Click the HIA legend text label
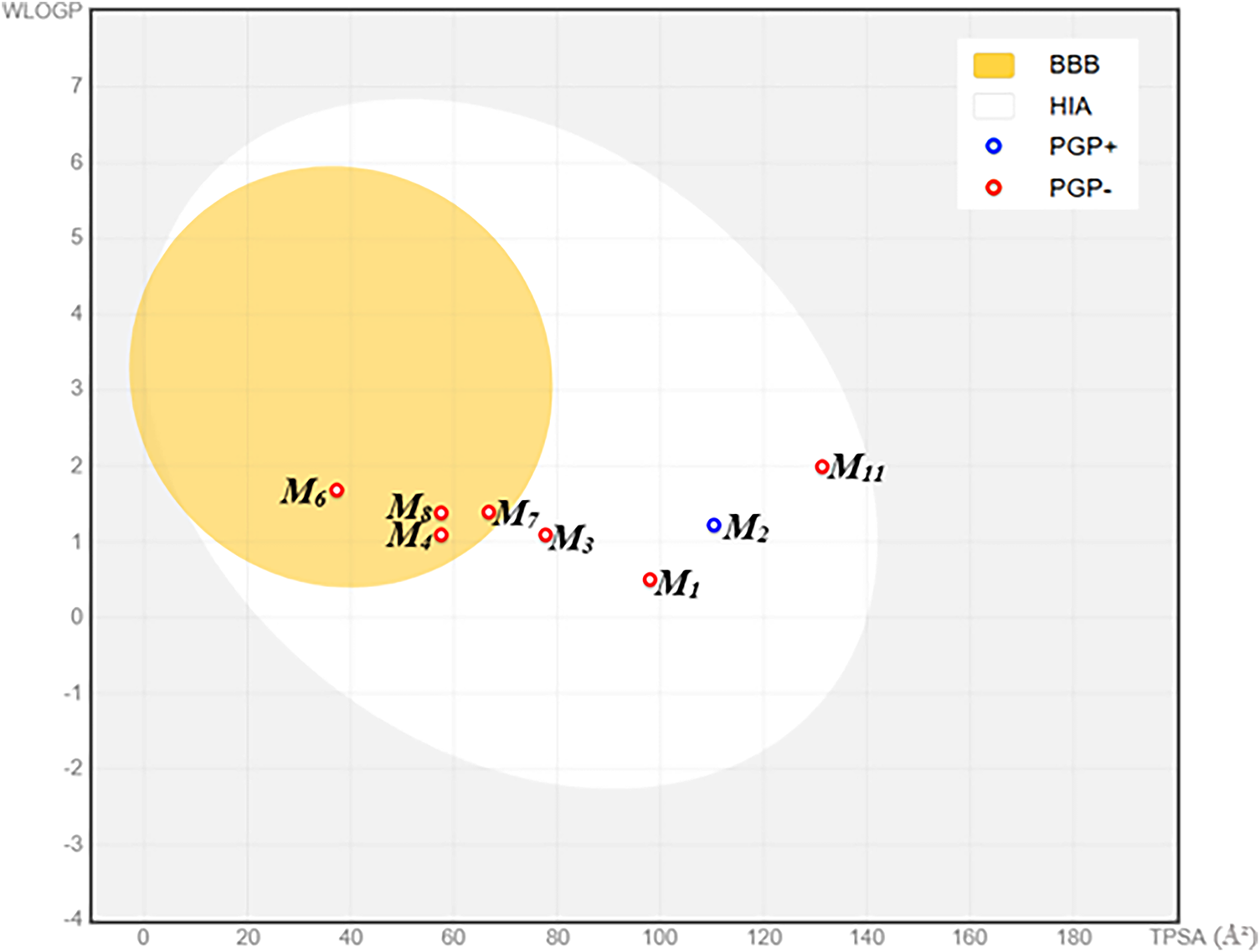 (x=1070, y=106)
